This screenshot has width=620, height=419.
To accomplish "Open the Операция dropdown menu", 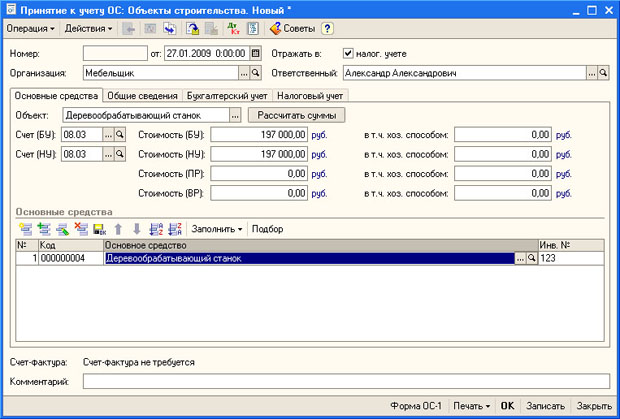I will pyautogui.click(x=30, y=28).
